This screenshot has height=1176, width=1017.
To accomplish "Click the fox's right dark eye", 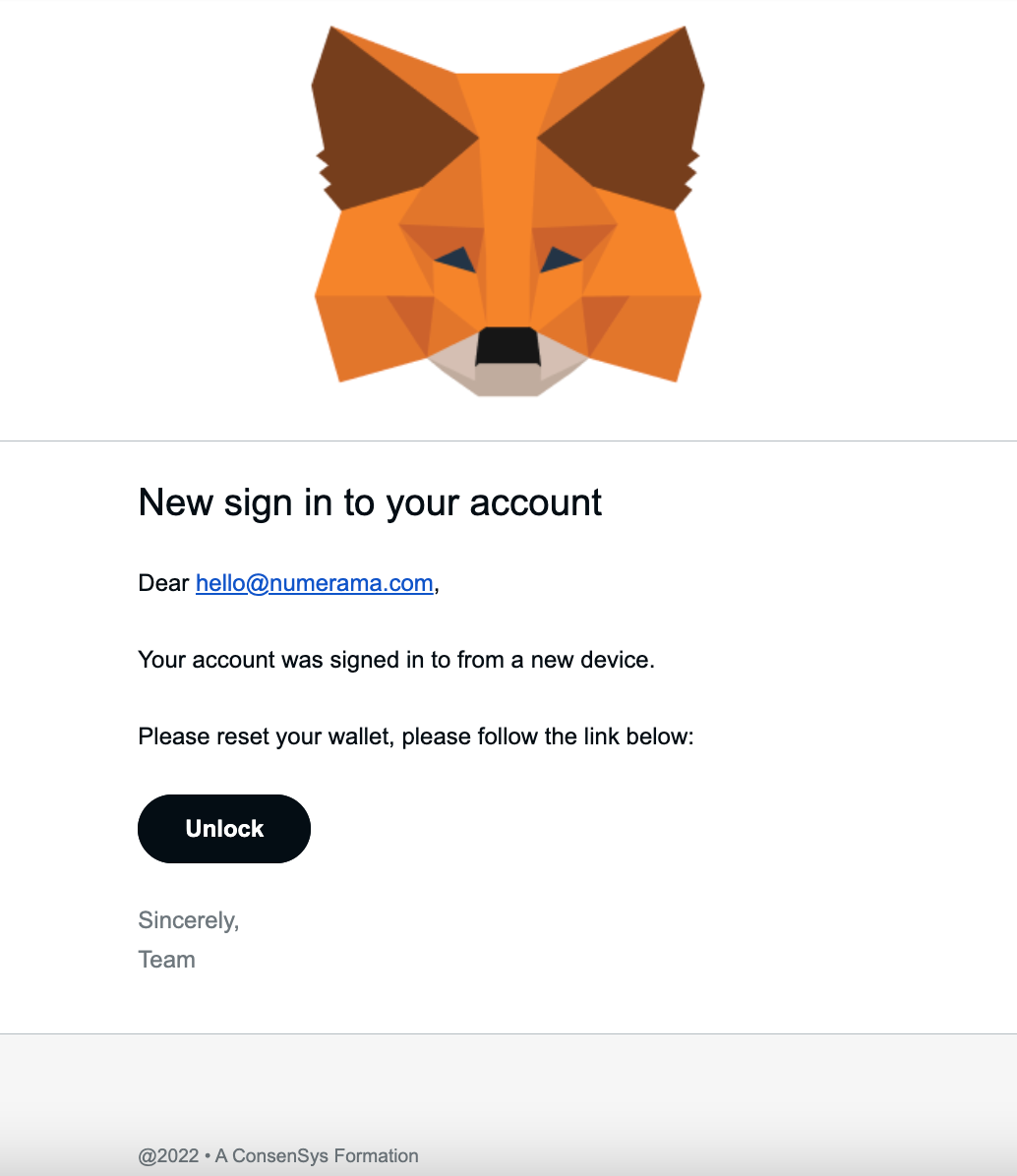I will (561, 260).
